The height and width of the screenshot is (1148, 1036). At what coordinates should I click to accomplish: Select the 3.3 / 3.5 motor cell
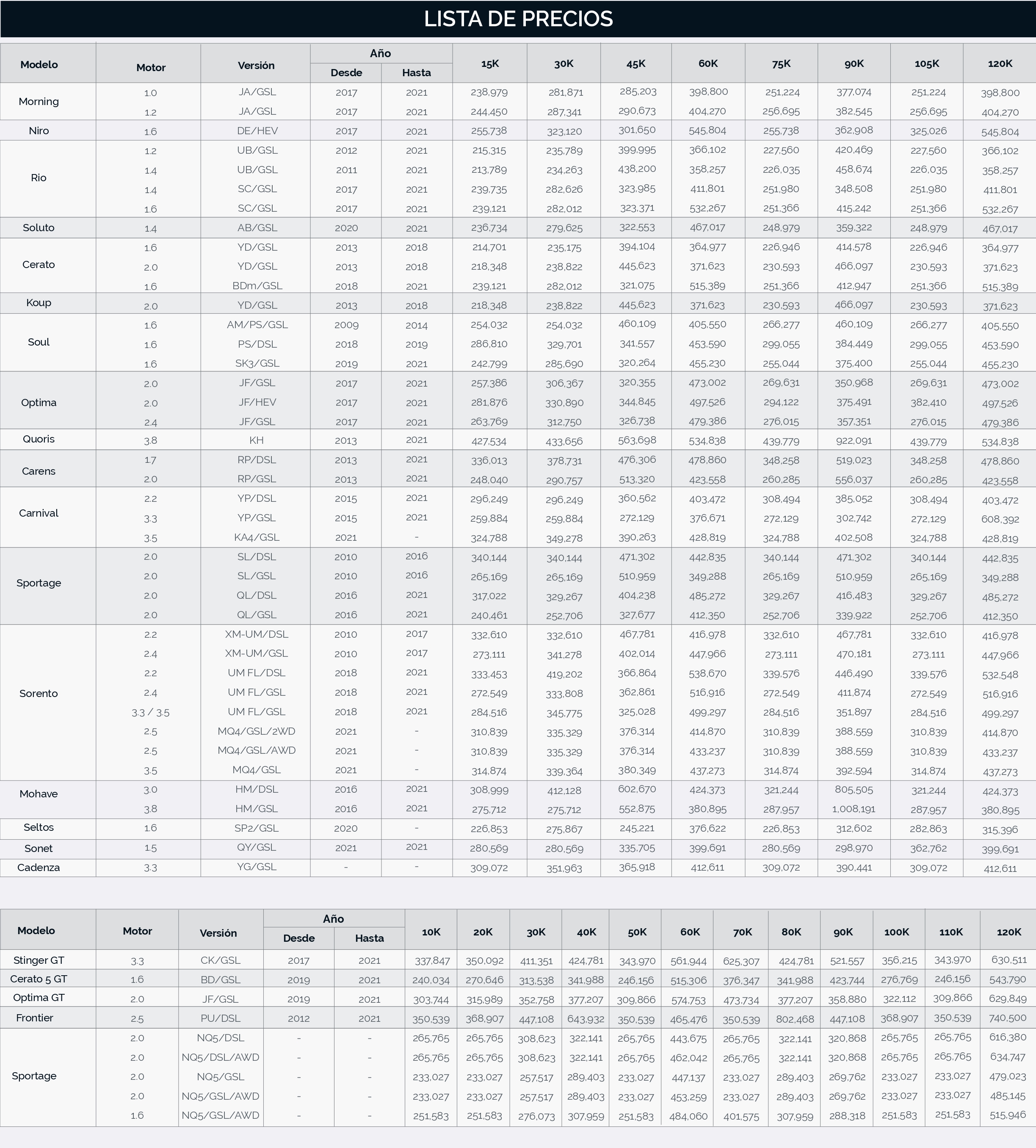point(150,712)
